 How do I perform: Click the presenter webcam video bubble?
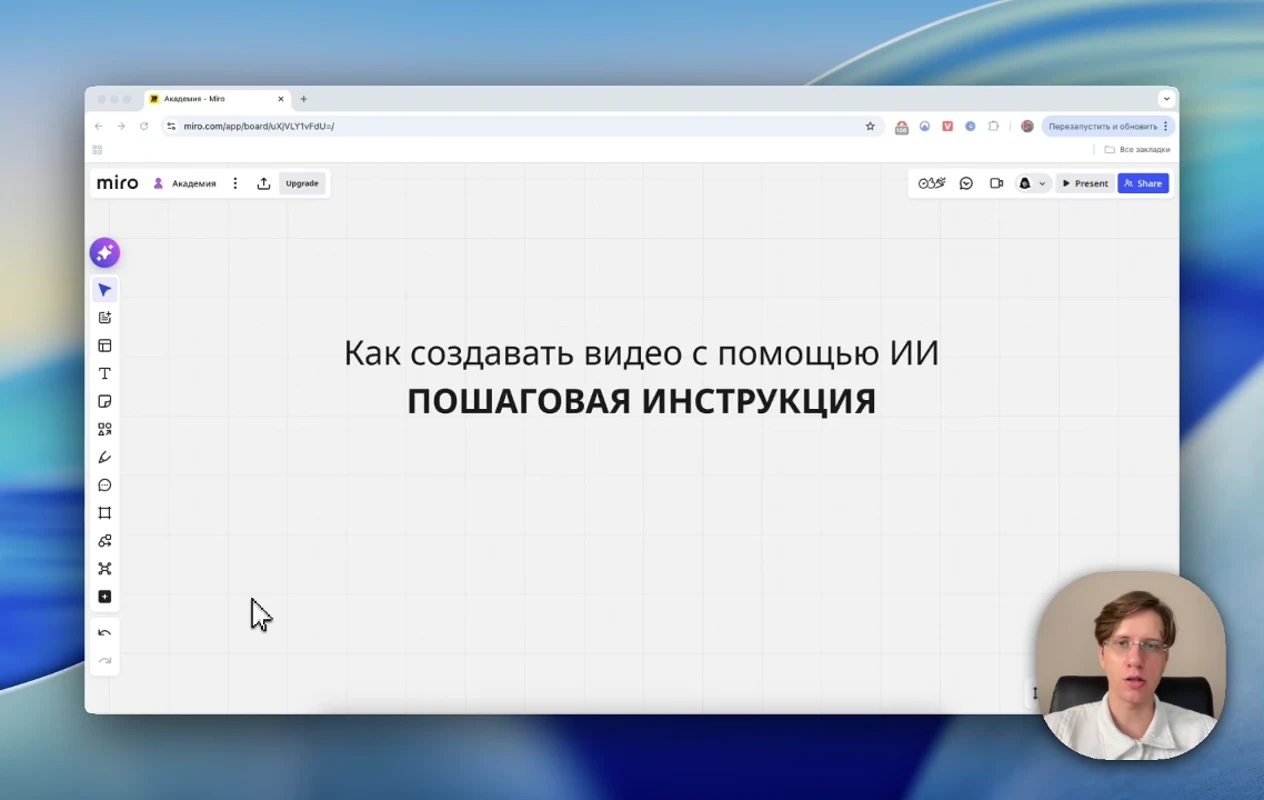(x=1131, y=666)
